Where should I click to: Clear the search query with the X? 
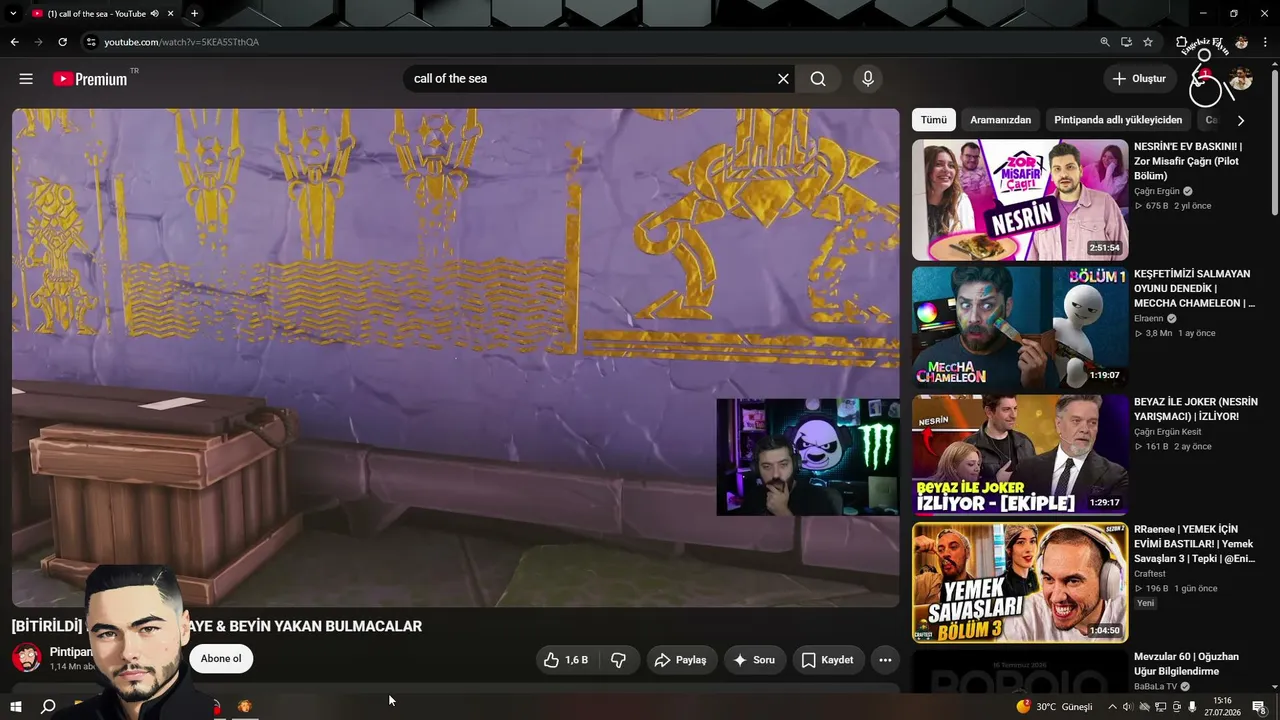coord(783,79)
